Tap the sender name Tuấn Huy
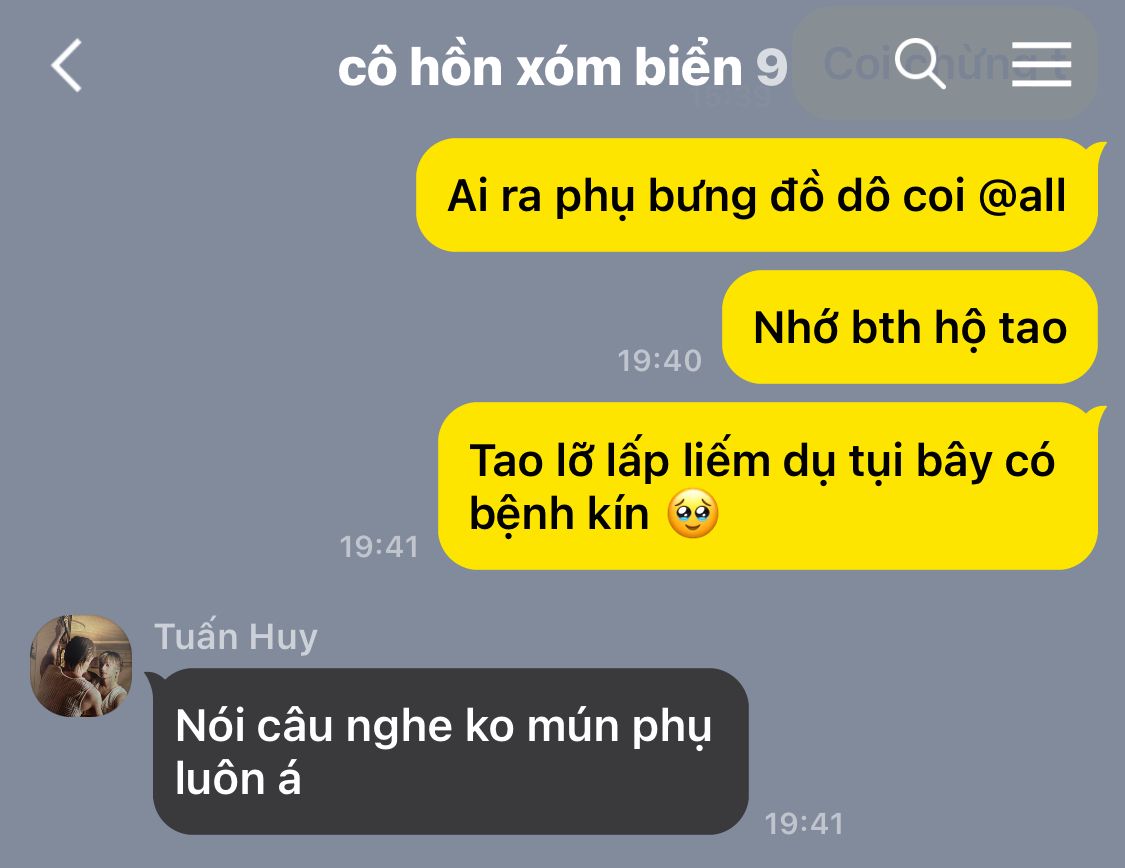This screenshot has height=868, width=1125. (x=236, y=636)
